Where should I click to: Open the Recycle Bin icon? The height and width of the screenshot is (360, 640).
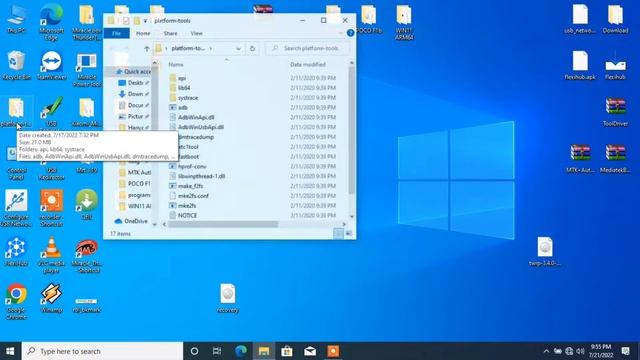pyautogui.click(x=16, y=65)
